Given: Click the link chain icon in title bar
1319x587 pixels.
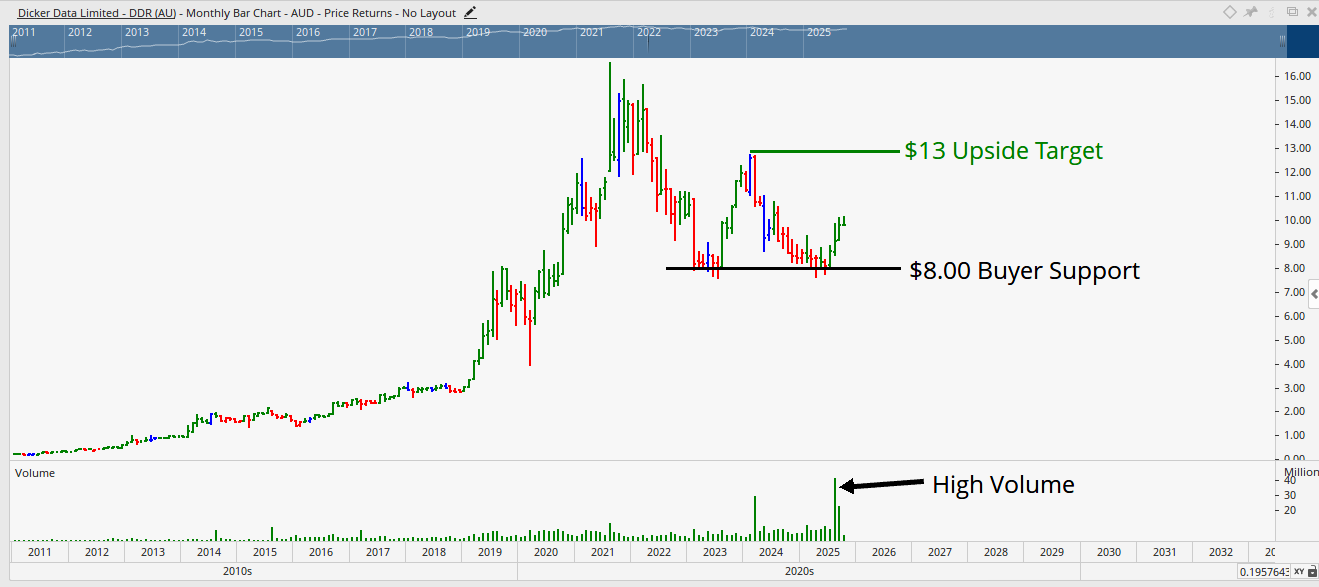Looking at the screenshot, I should [1271, 12].
